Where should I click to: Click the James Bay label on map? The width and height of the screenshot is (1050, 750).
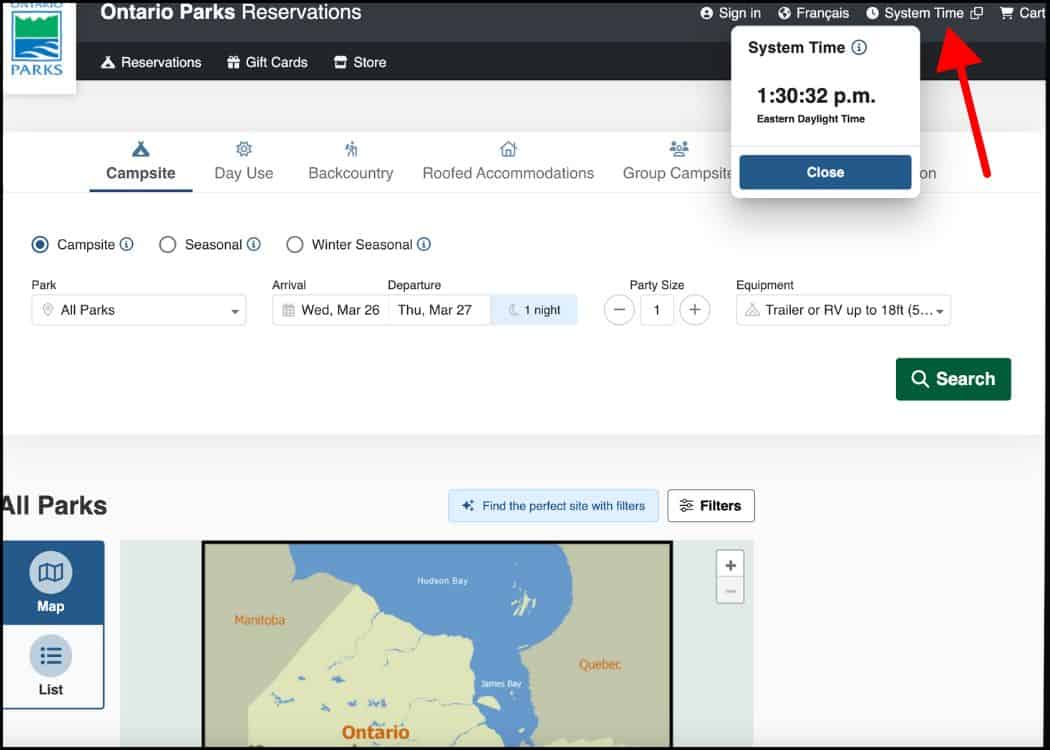coord(501,684)
